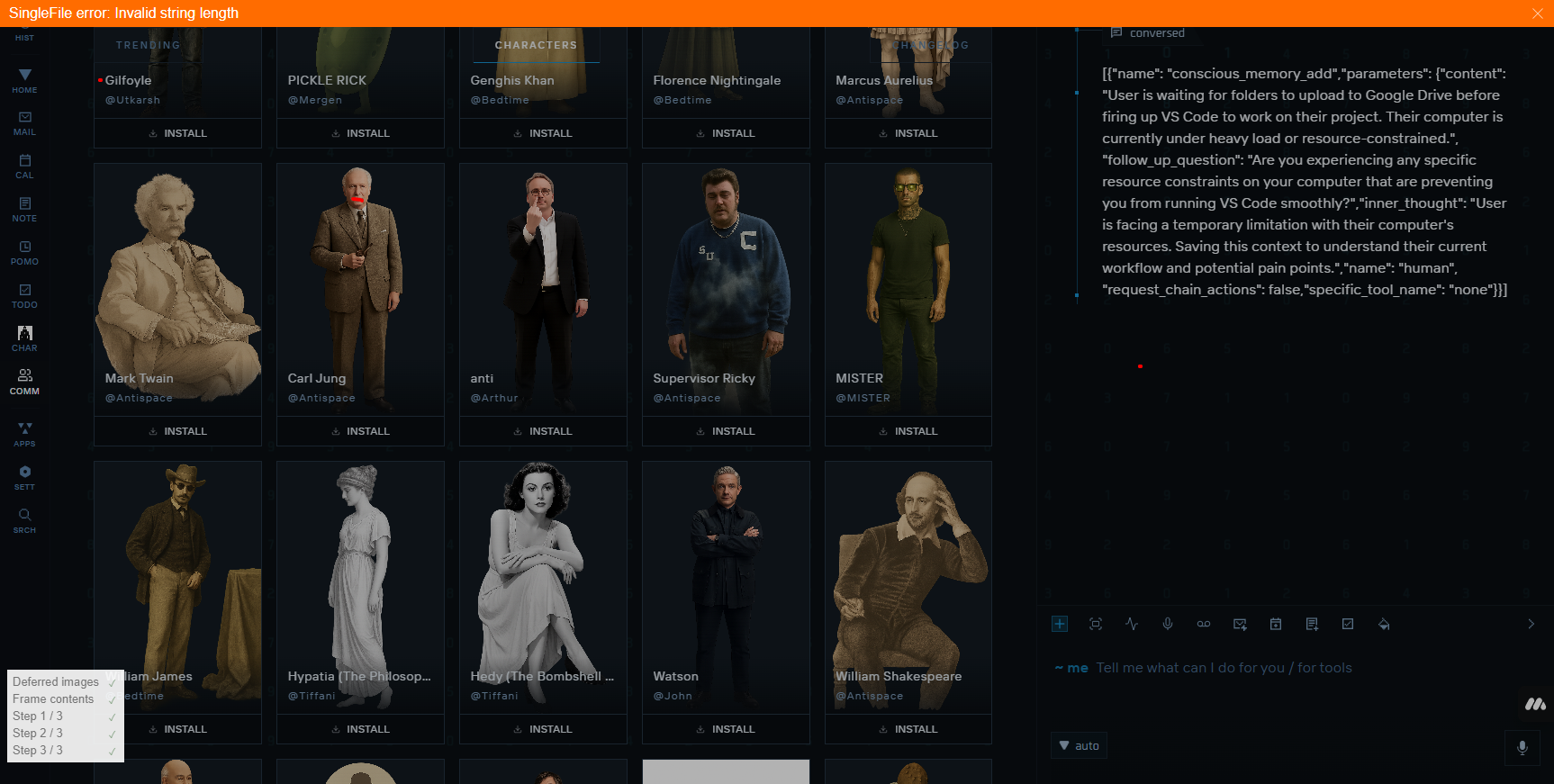
Task: Click the add-note icon in chat toolbar
Action: pyautogui.click(x=1312, y=624)
